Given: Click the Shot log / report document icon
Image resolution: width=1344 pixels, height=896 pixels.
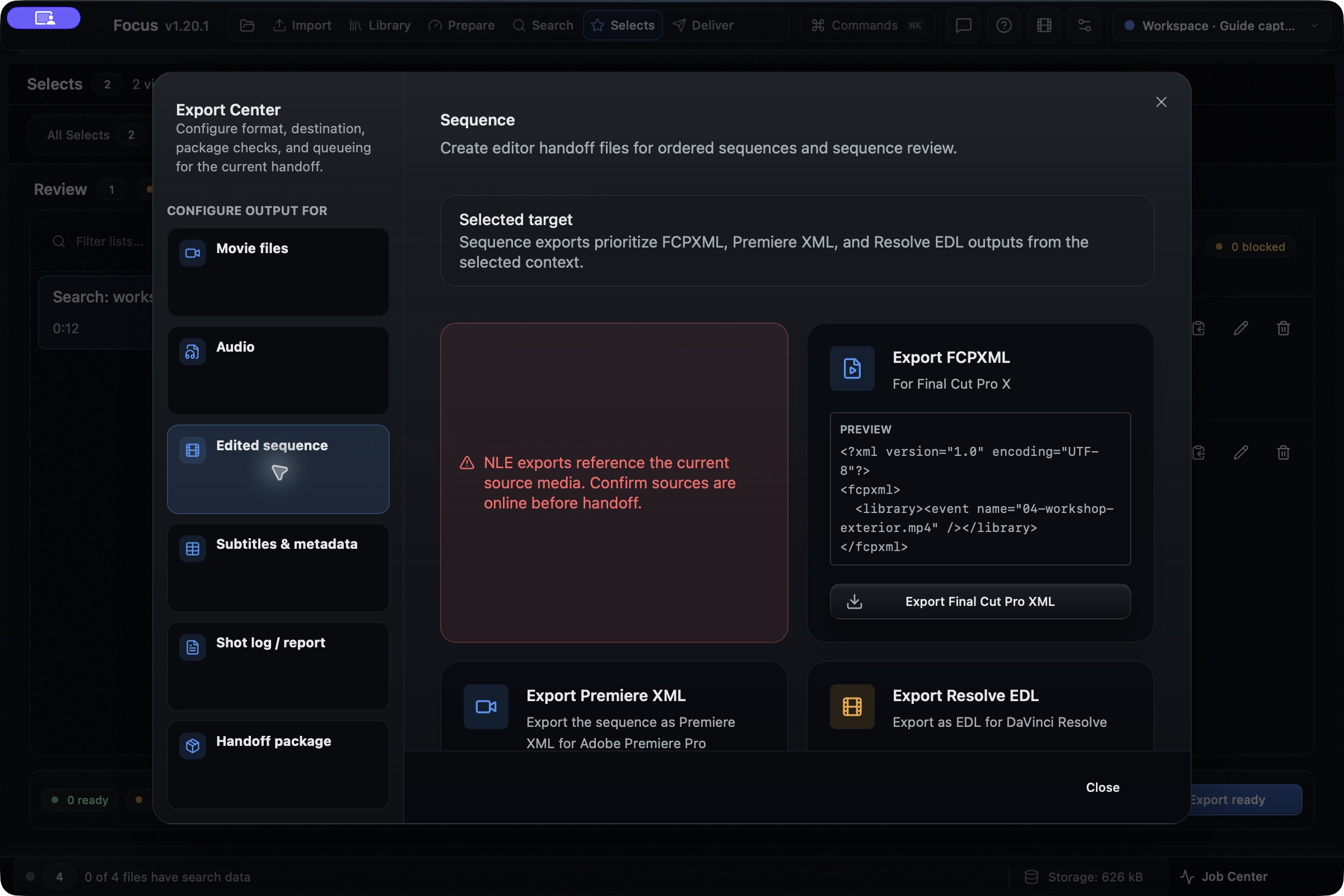Looking at the screenshot, I should click(193, 647).
